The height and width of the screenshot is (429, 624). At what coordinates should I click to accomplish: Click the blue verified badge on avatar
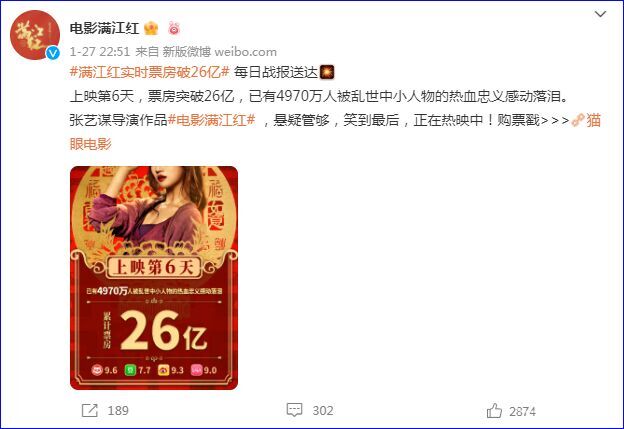[x=53, y=53]
